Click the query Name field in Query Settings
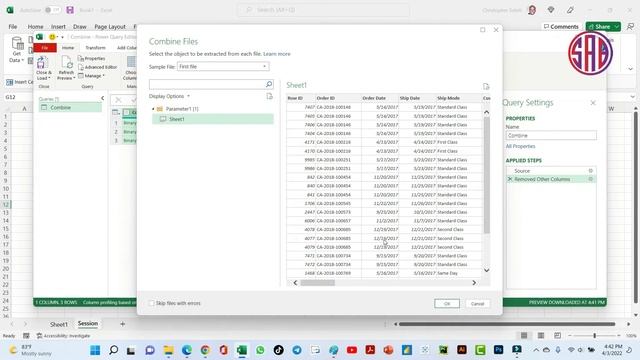 551,135
